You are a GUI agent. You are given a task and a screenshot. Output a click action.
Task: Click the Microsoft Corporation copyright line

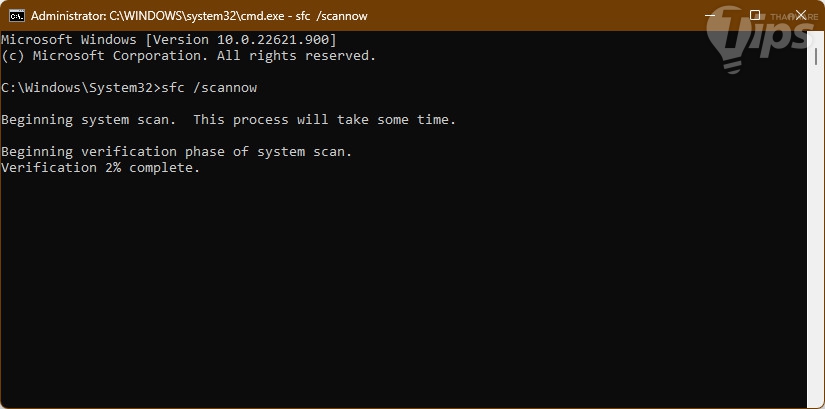pos(188,55)
